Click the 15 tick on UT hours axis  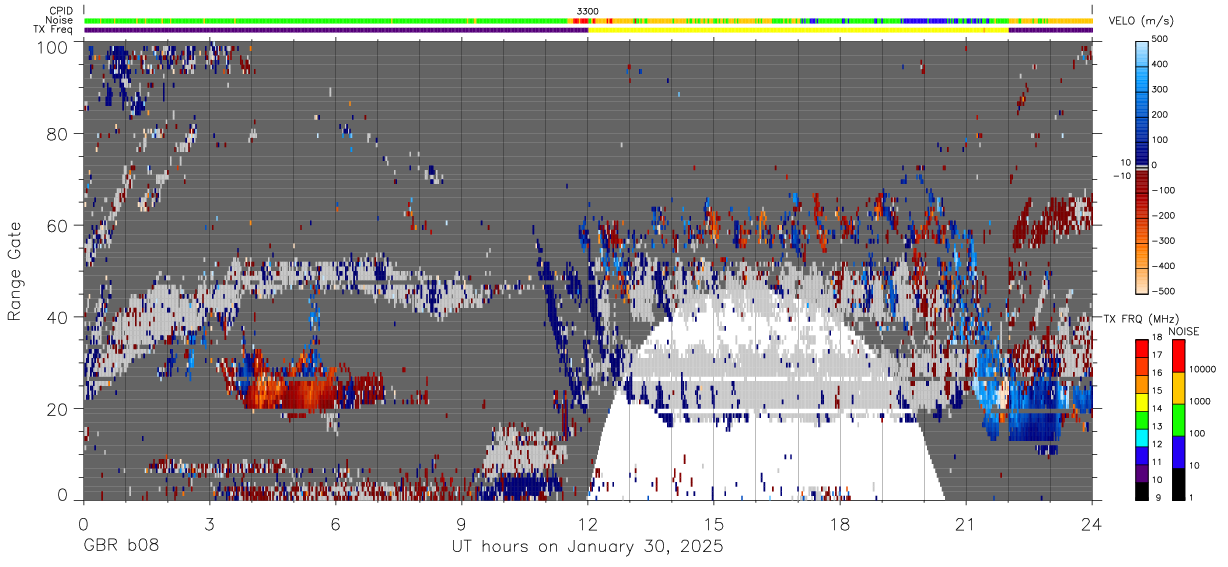pyautogui.click(x=714, y=523)
